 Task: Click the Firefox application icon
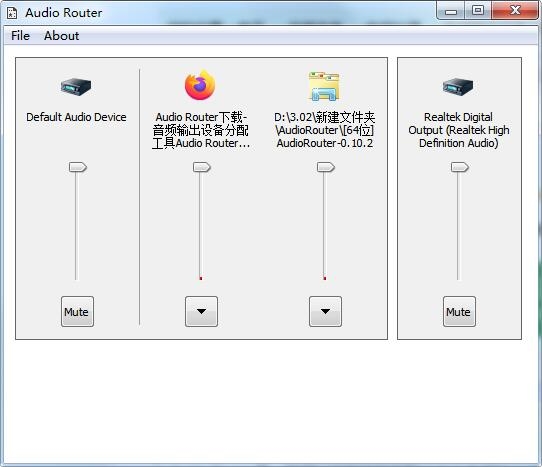(x=200, y=85)
